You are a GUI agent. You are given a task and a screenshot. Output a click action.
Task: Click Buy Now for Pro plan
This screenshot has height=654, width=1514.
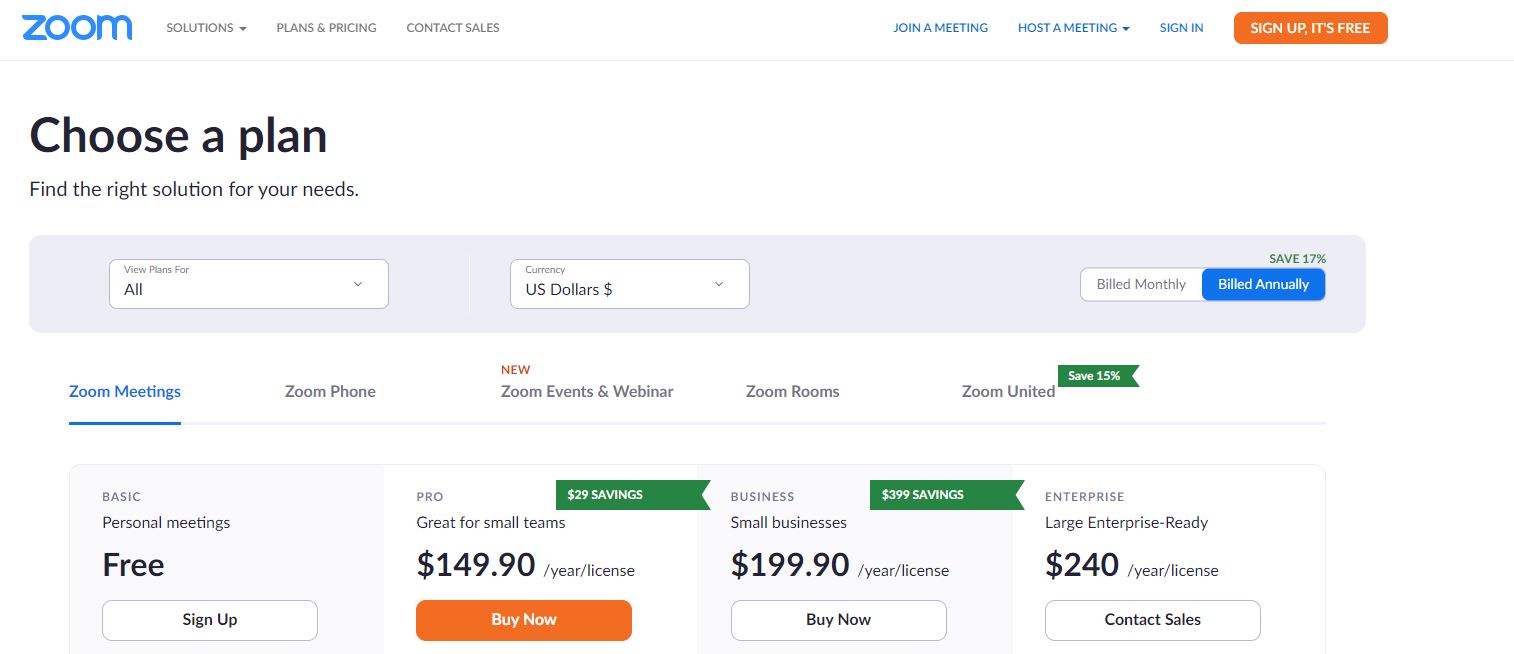click(524, 620)
